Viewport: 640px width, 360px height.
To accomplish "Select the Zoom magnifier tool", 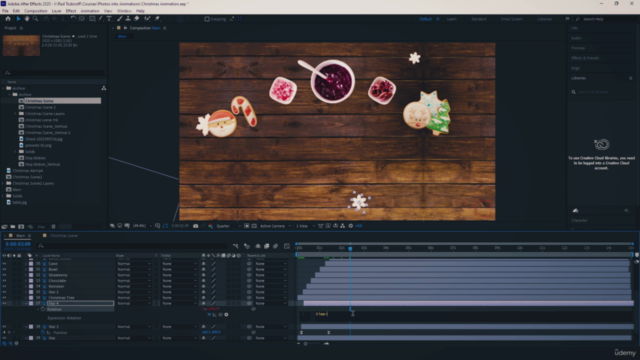I will click(x=36, y=19).
